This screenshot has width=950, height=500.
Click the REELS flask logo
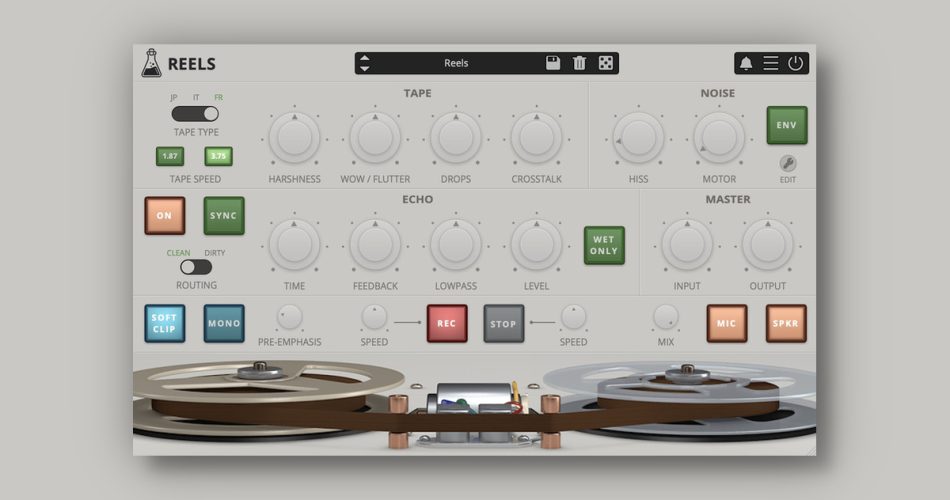click(x=152, y=63)
